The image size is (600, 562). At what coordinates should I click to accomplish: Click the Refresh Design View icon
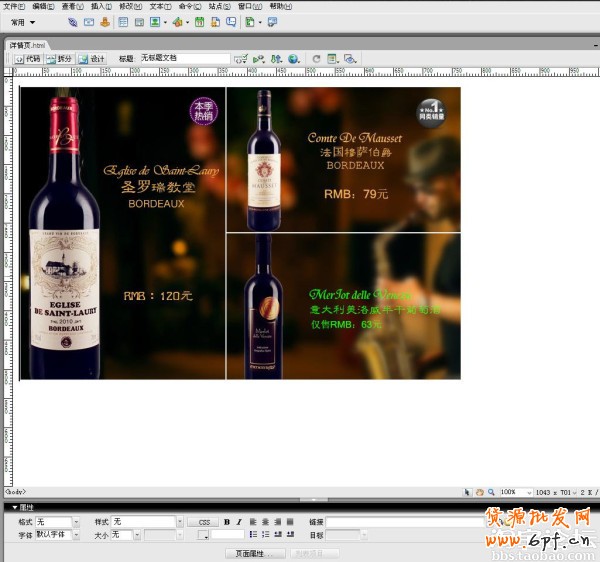point(316,59)
